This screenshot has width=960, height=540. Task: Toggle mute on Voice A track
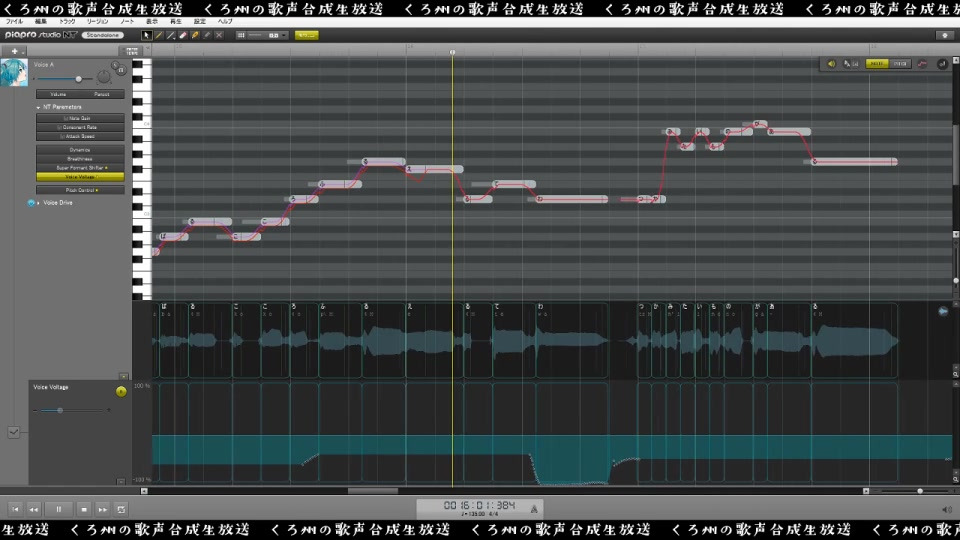[x=121, y=70]
